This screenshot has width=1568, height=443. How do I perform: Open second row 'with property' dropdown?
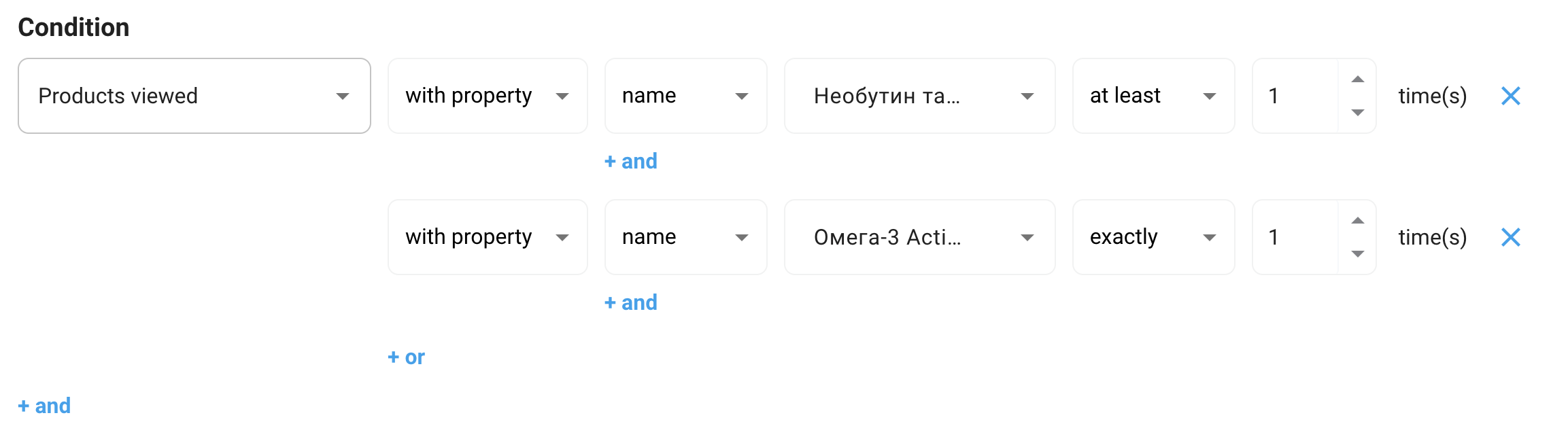487,237
